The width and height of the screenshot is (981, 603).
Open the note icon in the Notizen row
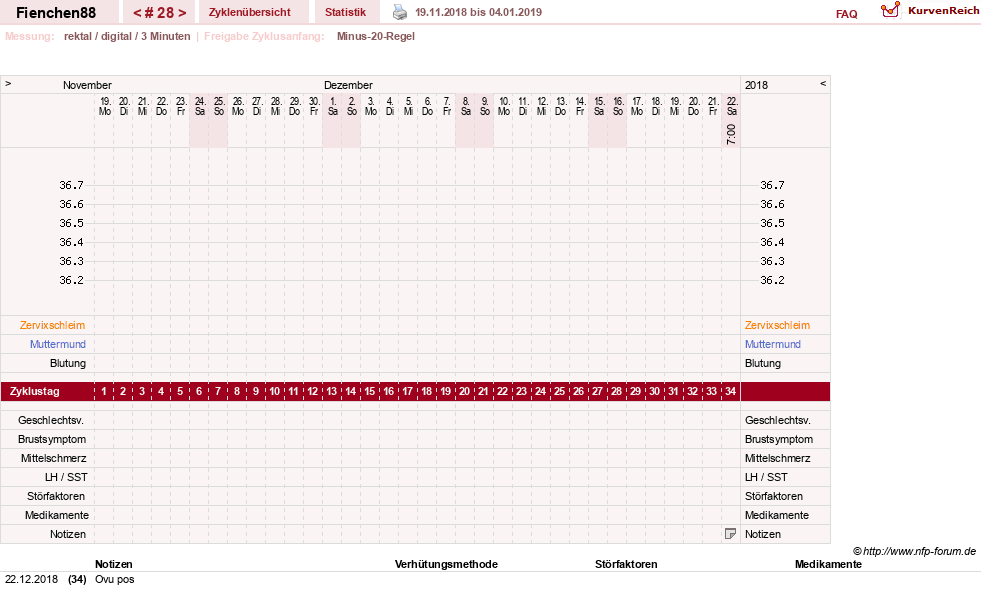point(730,534)
